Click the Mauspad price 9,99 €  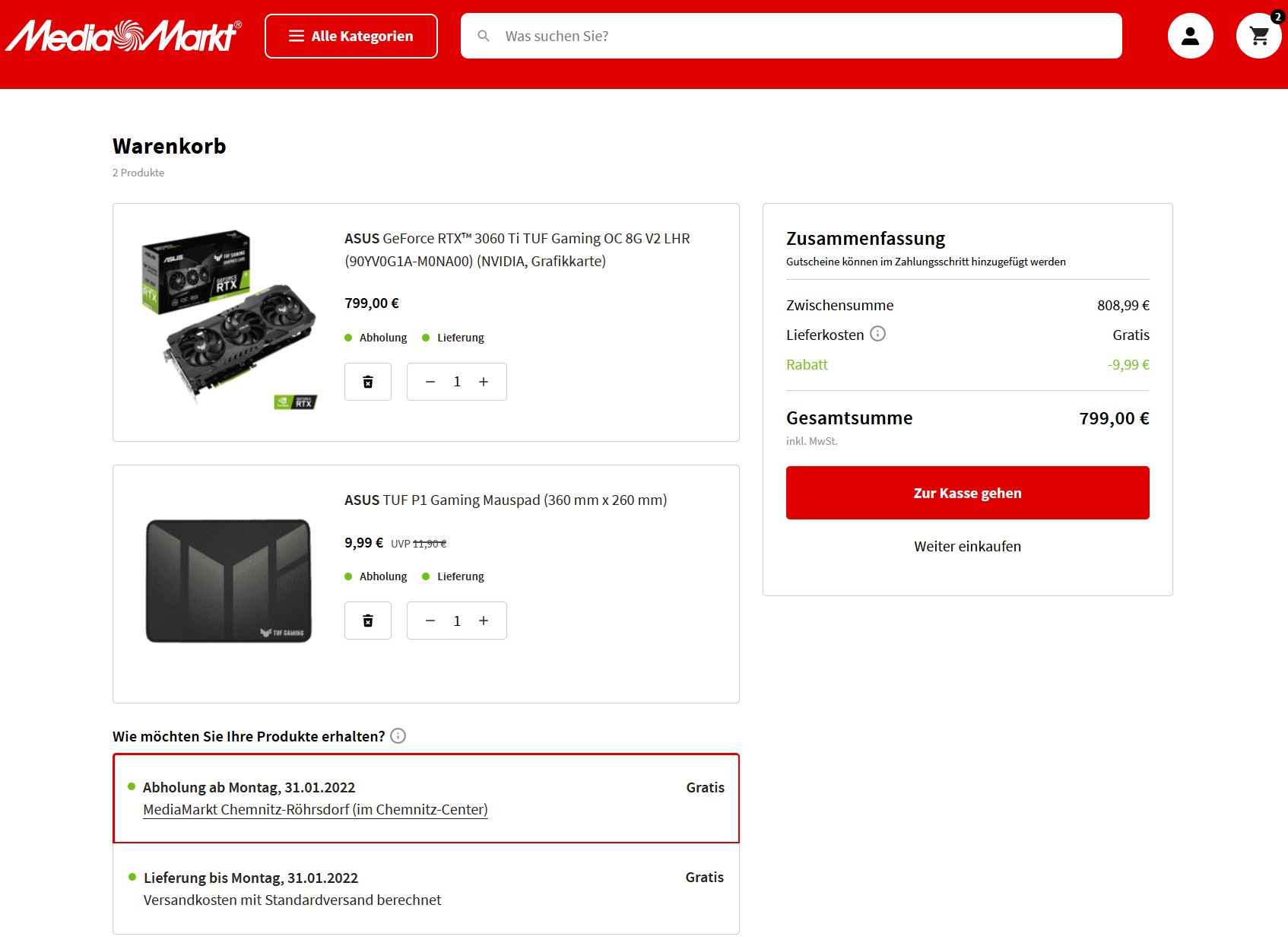click(x=363, y=542)
